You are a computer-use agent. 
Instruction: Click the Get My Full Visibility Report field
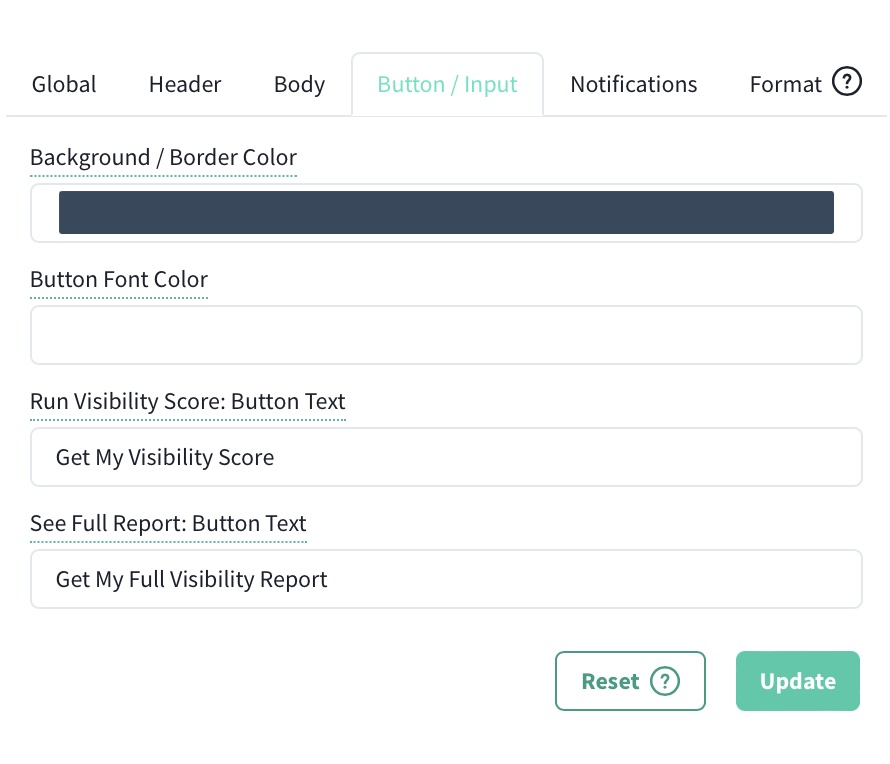(x=447, y=579)
